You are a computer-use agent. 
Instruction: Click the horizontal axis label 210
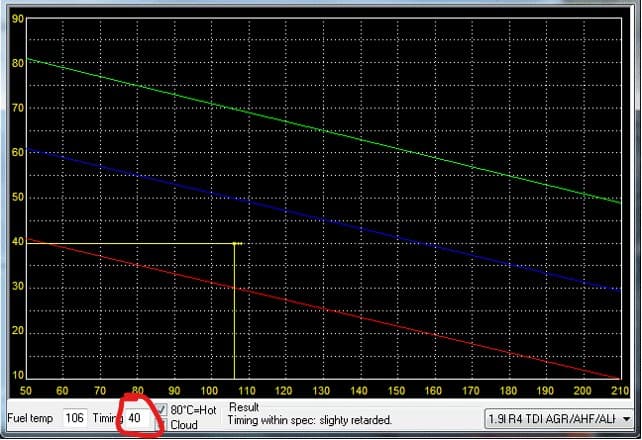click(619, 390)
